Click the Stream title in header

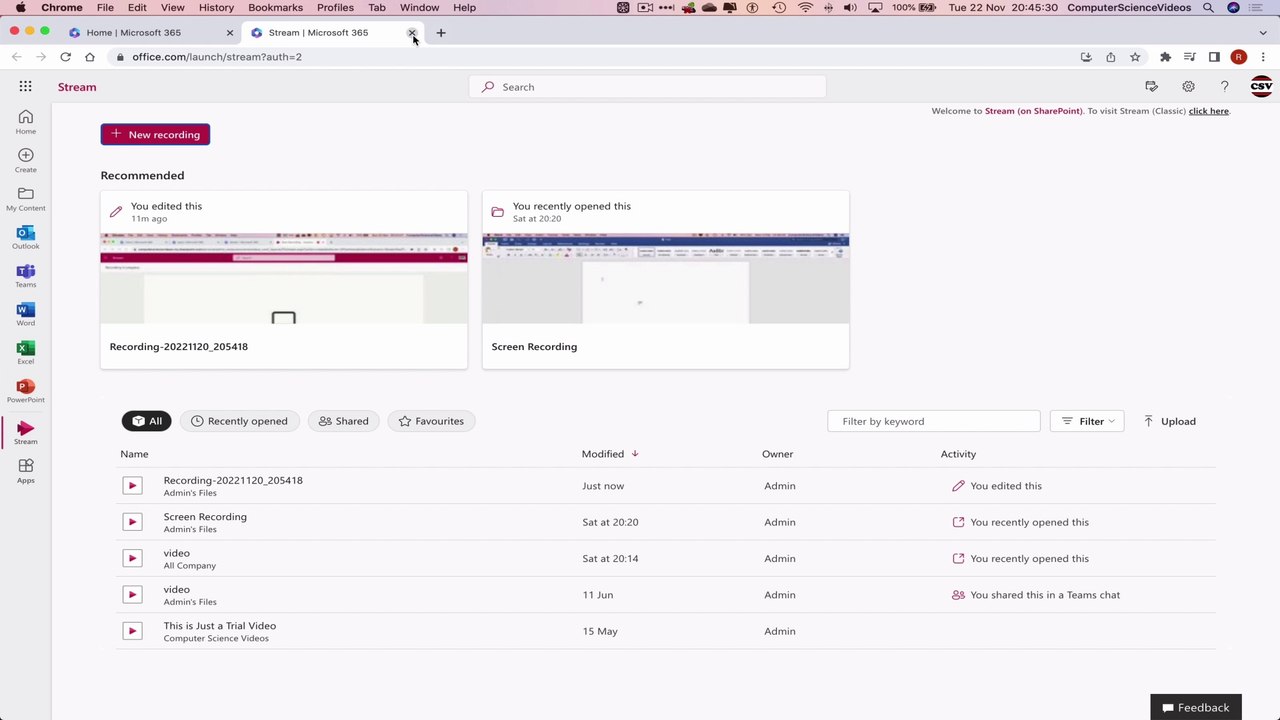tap(77, 87)
